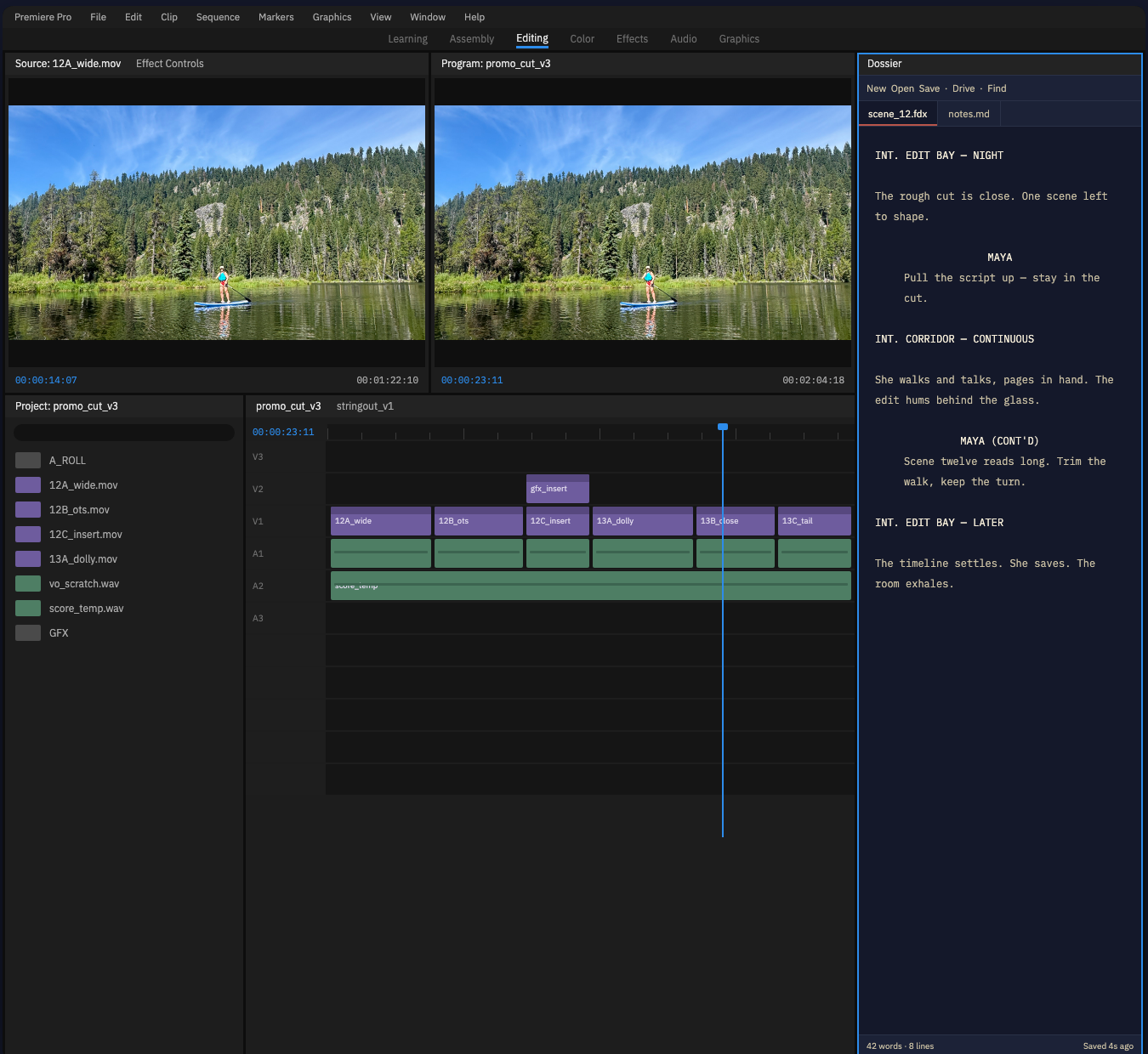Open the File menu
Viewport: 1148px width, 1054px height.
pyautogui.click(x=98, y=17)
